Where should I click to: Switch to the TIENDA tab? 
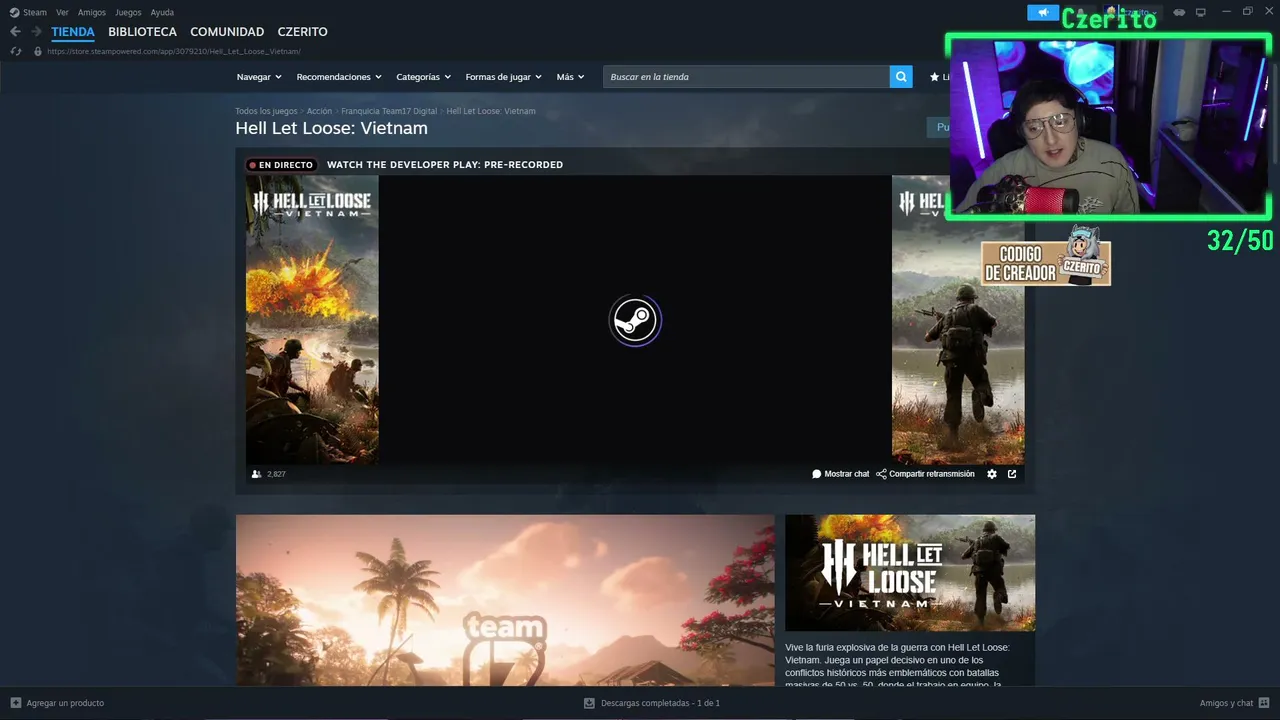click(73, 32)
